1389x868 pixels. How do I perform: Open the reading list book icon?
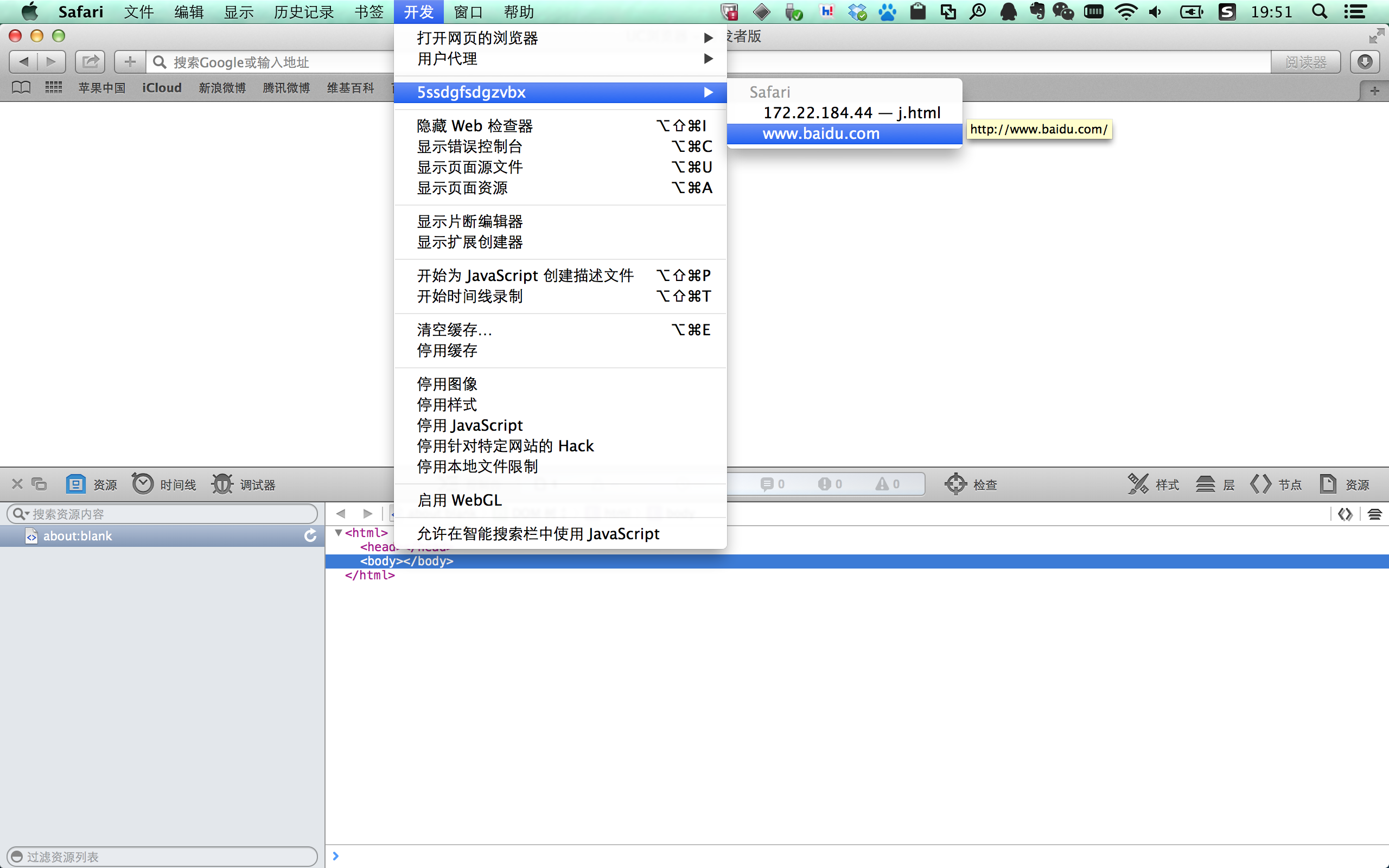[21, 88]
